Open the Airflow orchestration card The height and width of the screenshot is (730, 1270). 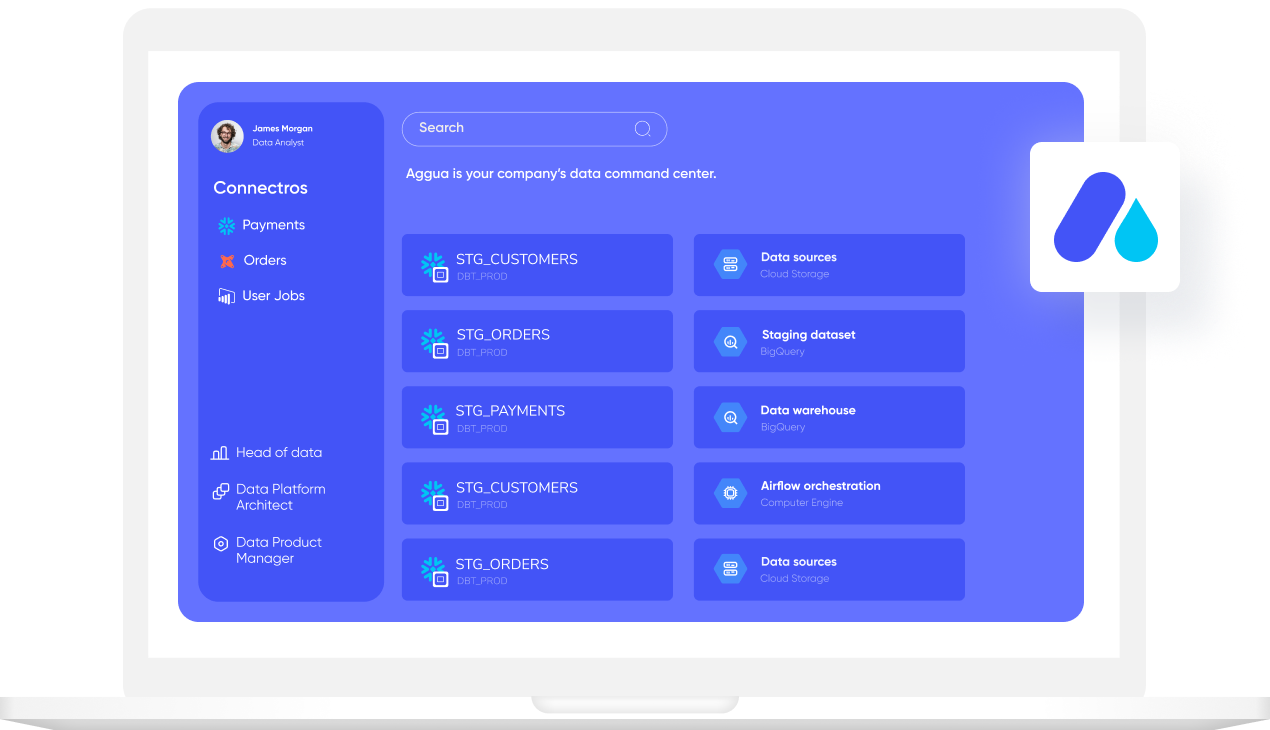829,493
